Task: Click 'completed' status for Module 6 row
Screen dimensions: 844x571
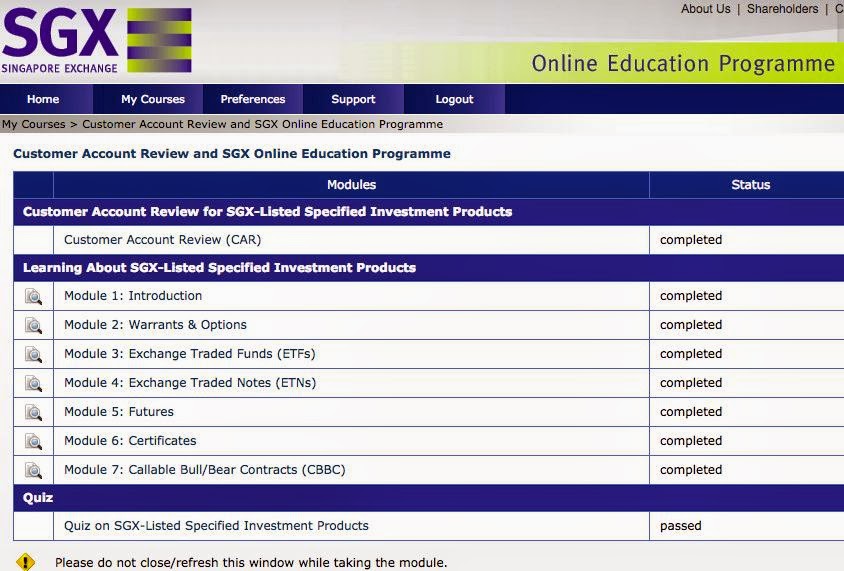Action: pyautogui.click(x=691, y=441)
